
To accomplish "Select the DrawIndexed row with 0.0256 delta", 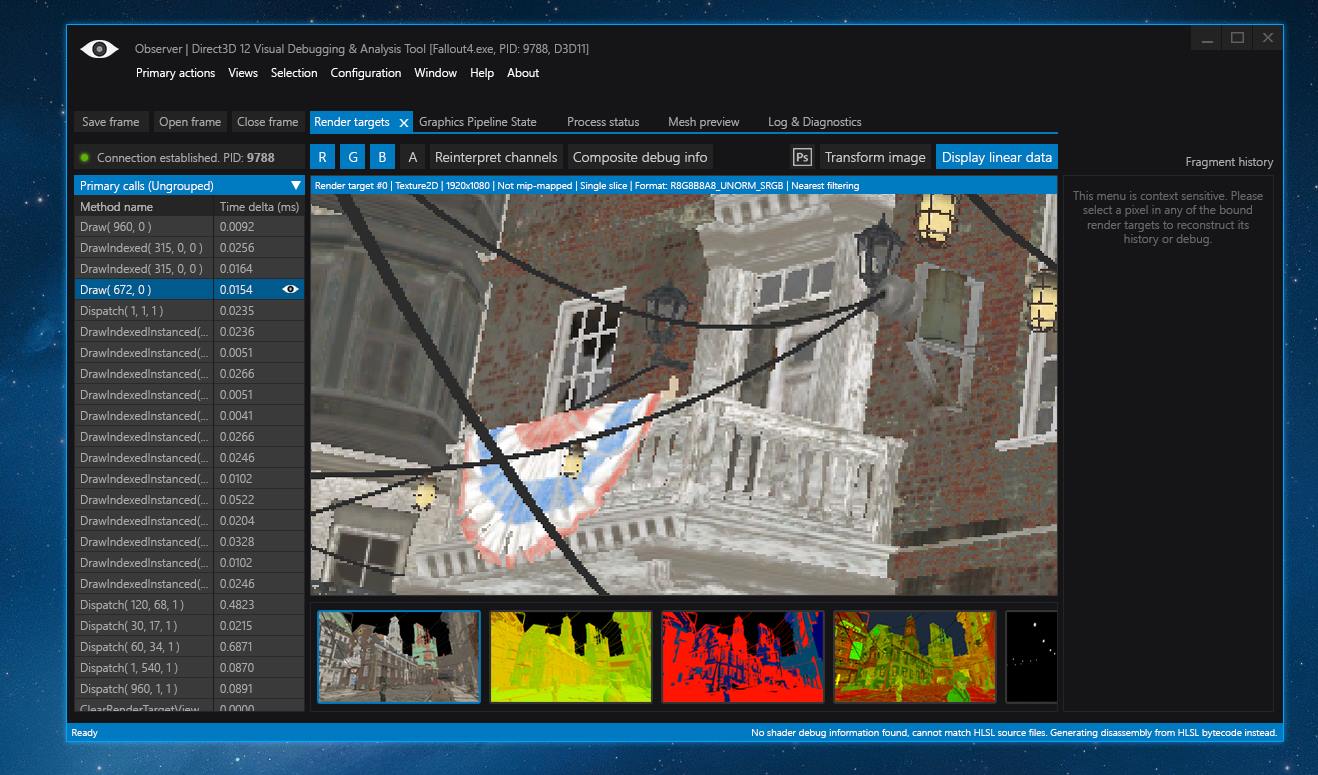I will (190, 248).
